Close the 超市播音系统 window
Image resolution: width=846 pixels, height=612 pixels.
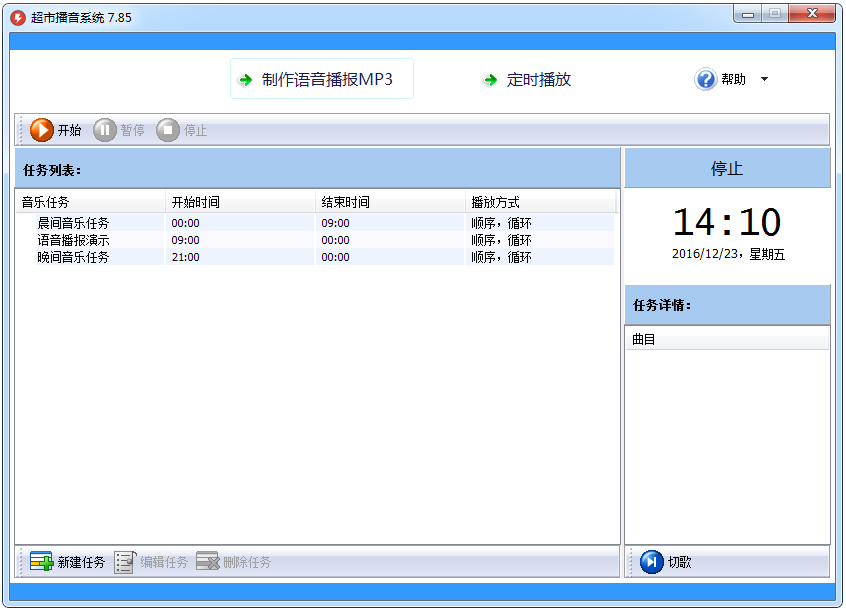coord(813,13)
